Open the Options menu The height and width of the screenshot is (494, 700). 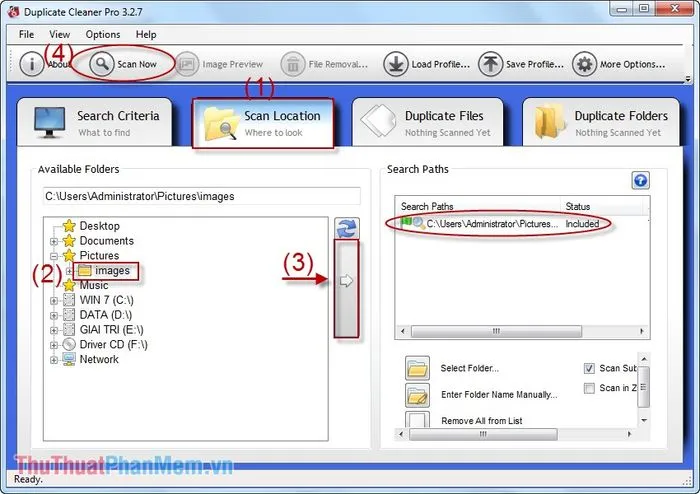102,34
